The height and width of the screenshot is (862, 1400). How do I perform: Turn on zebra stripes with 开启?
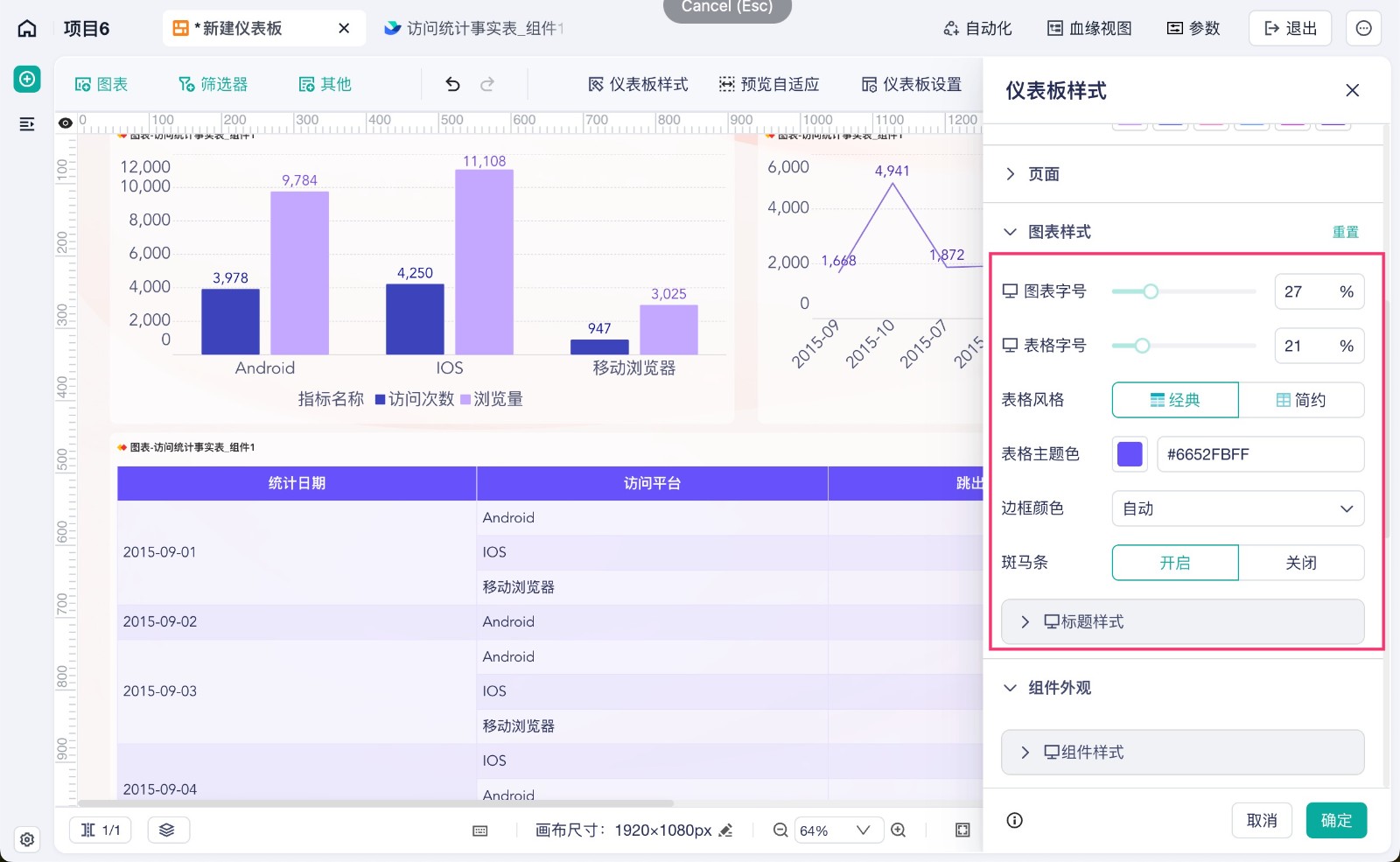[1175, 563]
